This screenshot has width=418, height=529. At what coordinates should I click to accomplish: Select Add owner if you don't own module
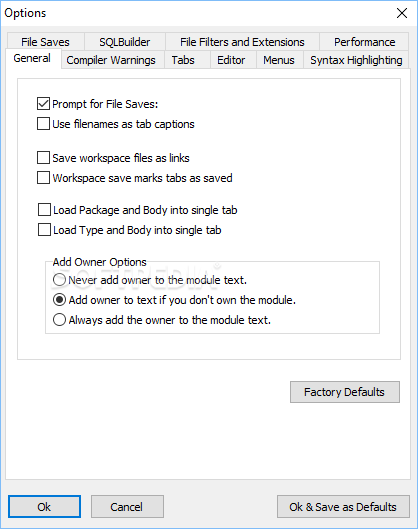tap(59, 300)
